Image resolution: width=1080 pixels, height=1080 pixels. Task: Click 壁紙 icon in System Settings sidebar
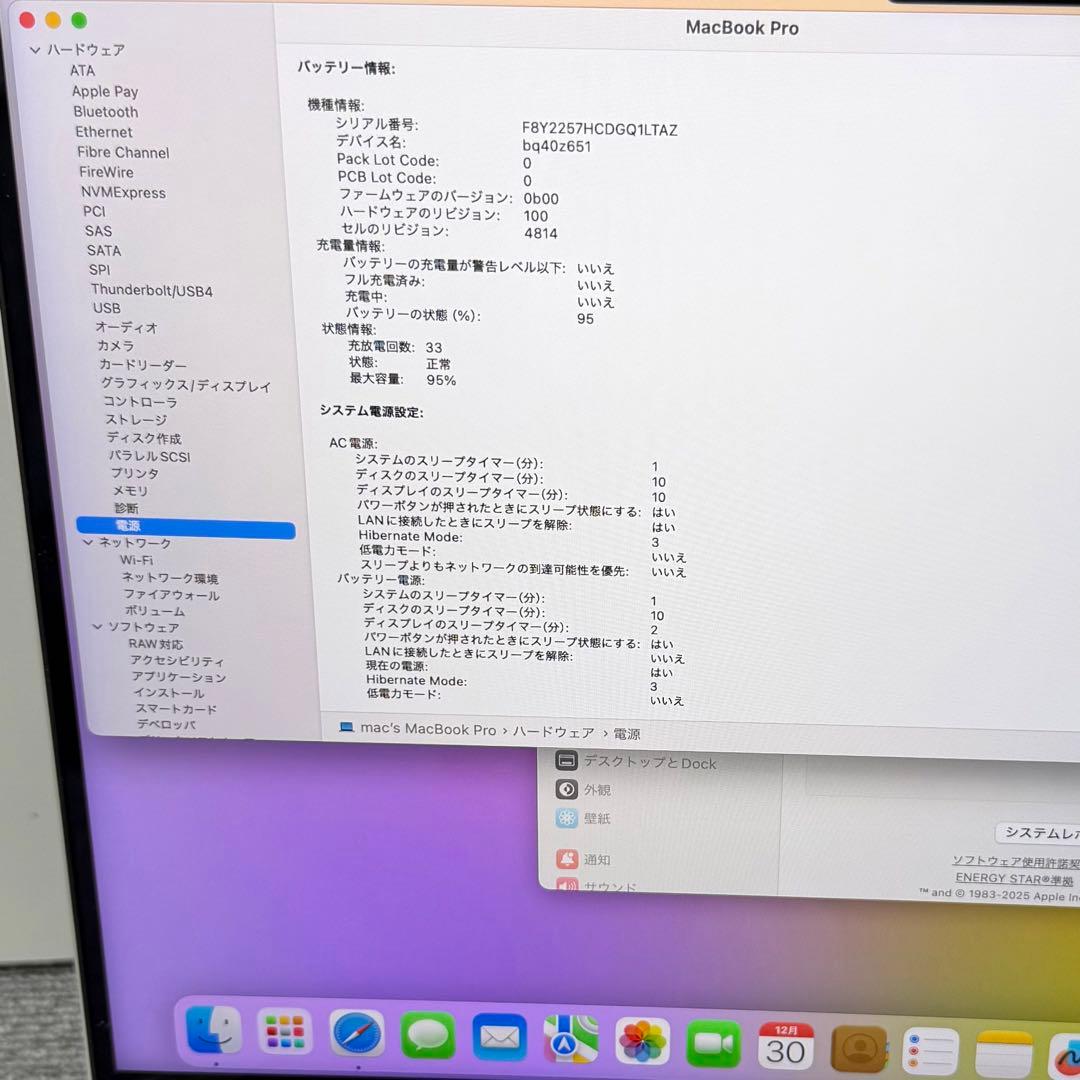click(x=566, y=818)
